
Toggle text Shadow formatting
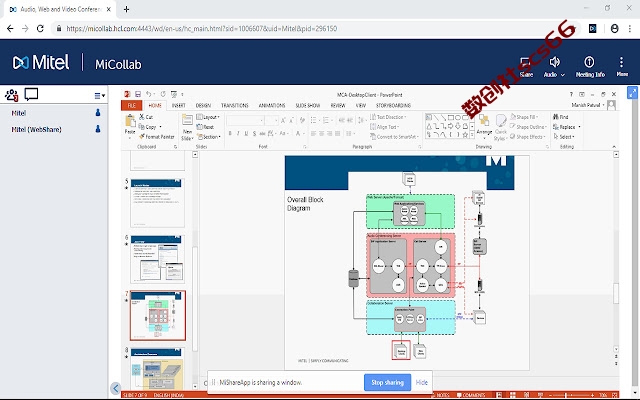254,133
